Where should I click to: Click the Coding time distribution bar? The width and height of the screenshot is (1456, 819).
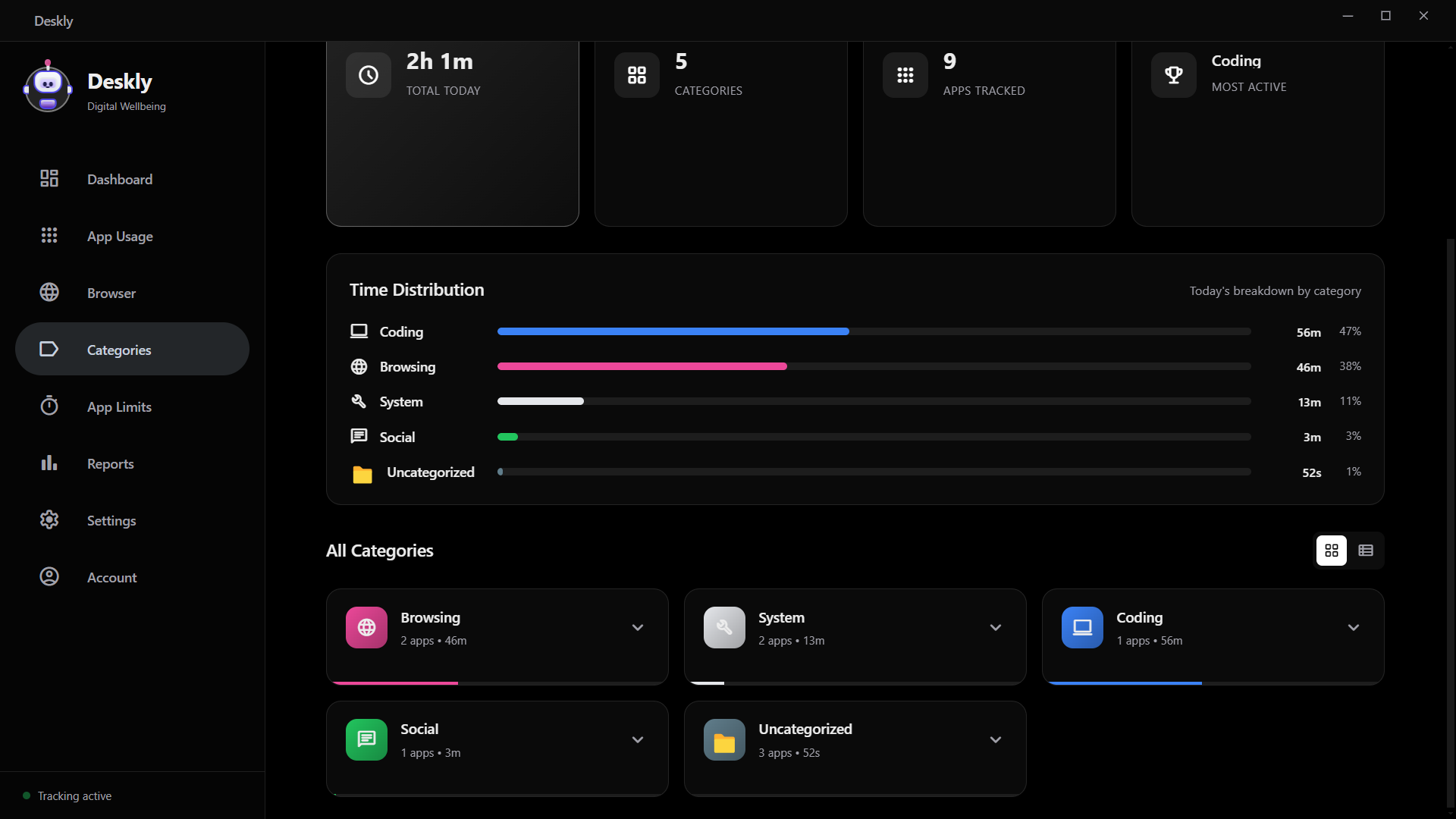coord(673,331)
